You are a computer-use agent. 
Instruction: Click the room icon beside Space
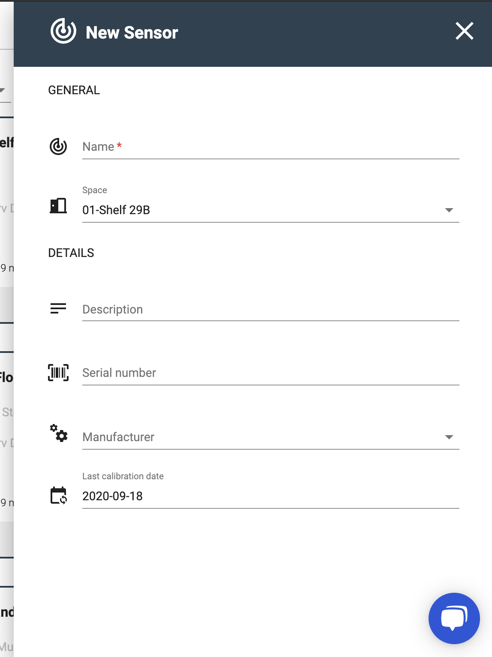click(58, 206)
